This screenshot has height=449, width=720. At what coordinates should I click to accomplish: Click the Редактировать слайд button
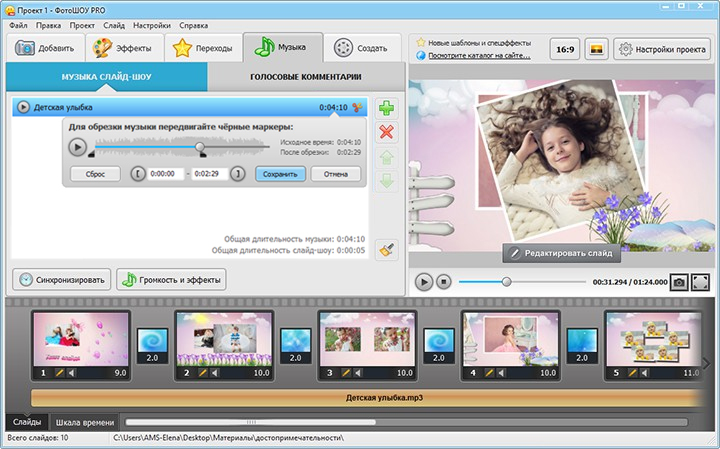click(561, 254)
